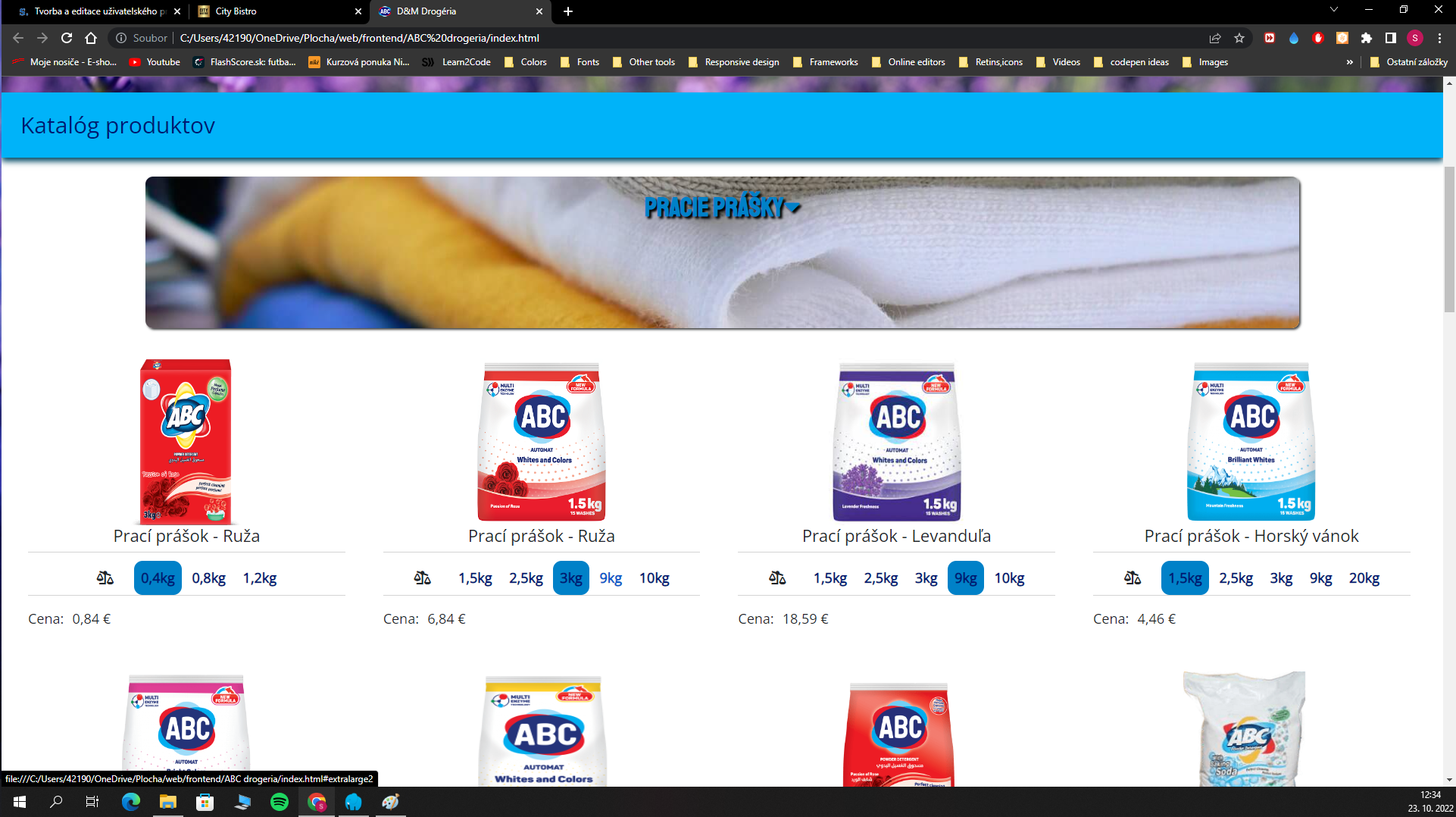Open the Chrome three-dot menu
This screenshot has width=1456, height=817.
(1439, 38)
